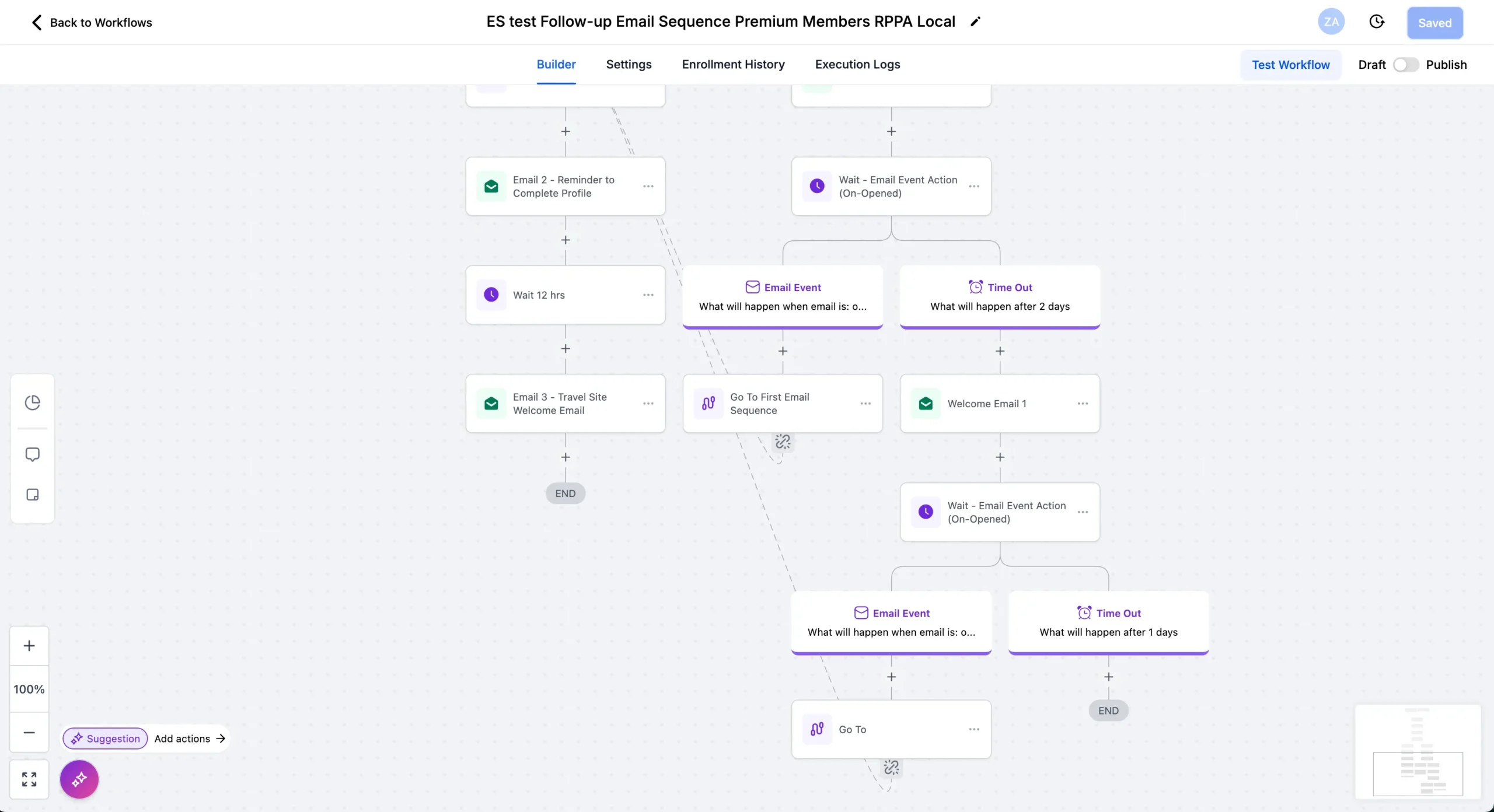Click the pencil icon to edit workflow name

point(975,22)
